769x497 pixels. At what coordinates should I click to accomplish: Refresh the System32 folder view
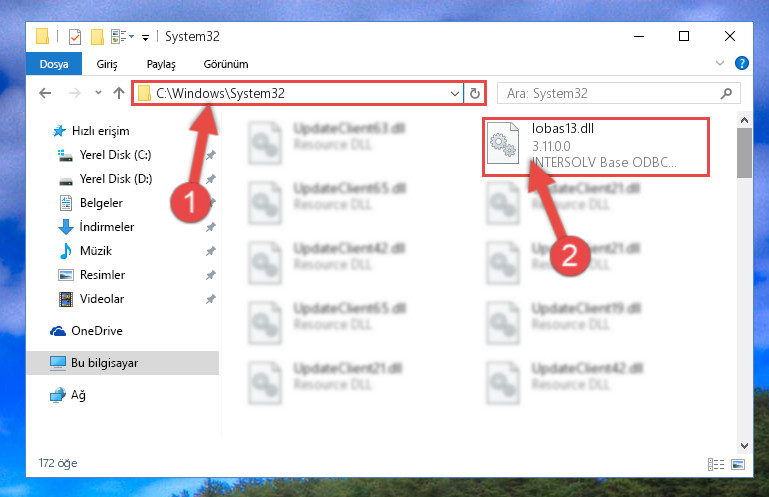pos(474,93)
